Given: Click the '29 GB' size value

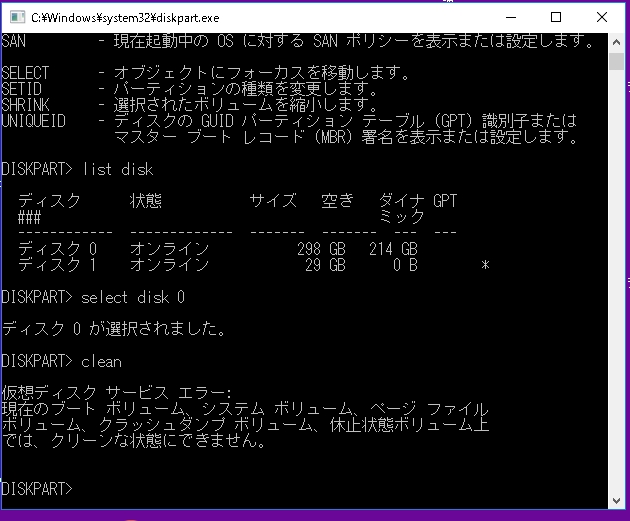Looking at the screenshot, I should pos(325,265).
